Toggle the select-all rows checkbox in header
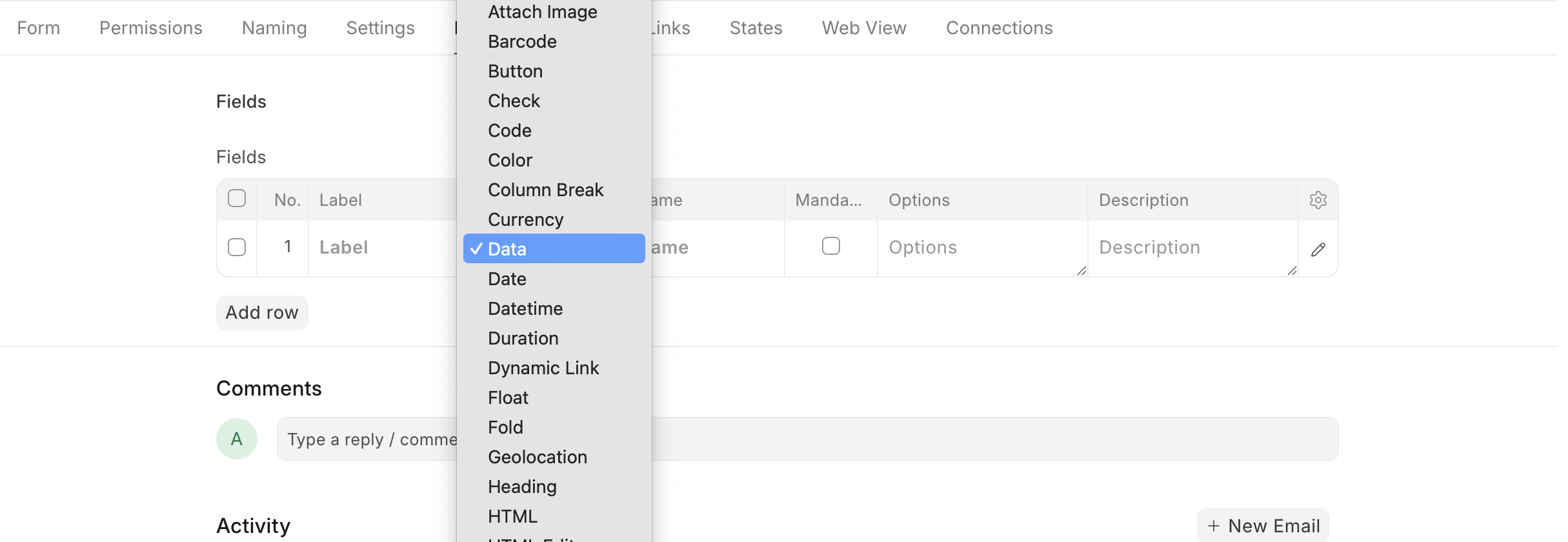The width and height of the screenshot is (1568, 542). click(x=237, y=199)
